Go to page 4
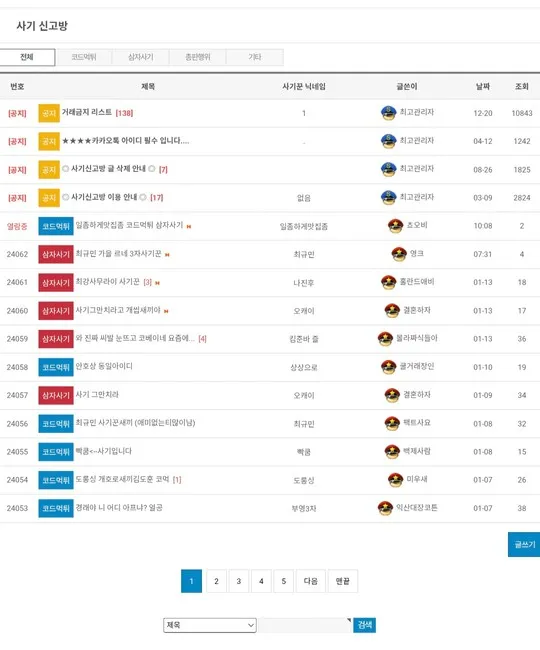This screenshot has width=540, height=650. coord(261,581)
